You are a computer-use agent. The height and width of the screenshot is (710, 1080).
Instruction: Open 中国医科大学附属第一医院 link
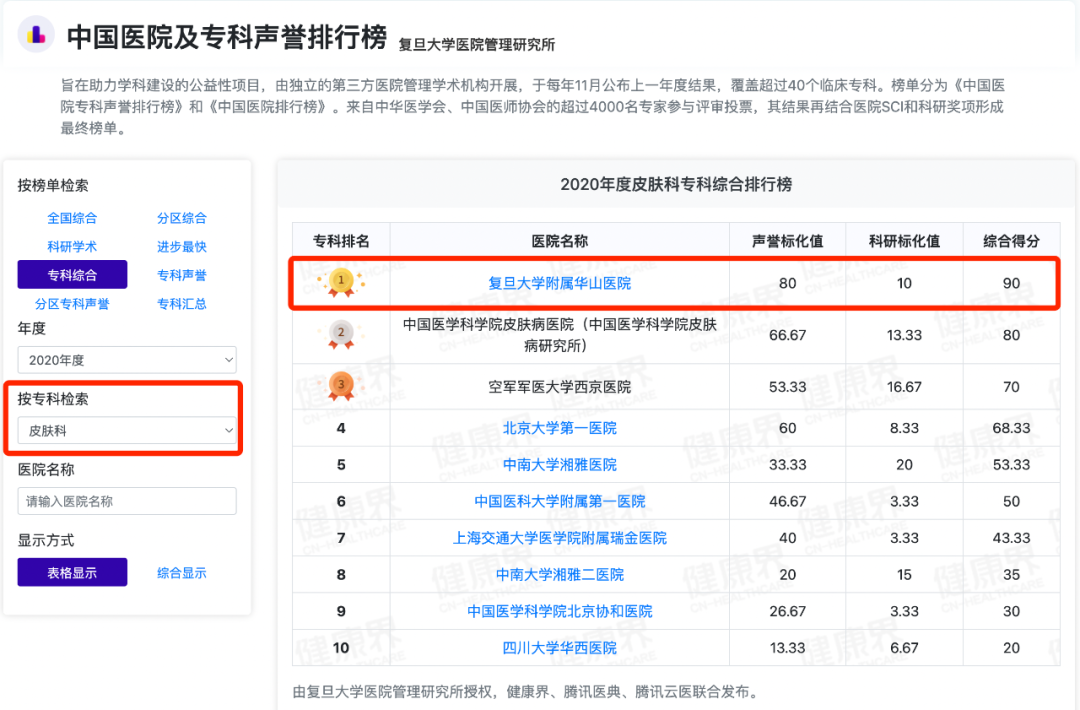(559, 501)
